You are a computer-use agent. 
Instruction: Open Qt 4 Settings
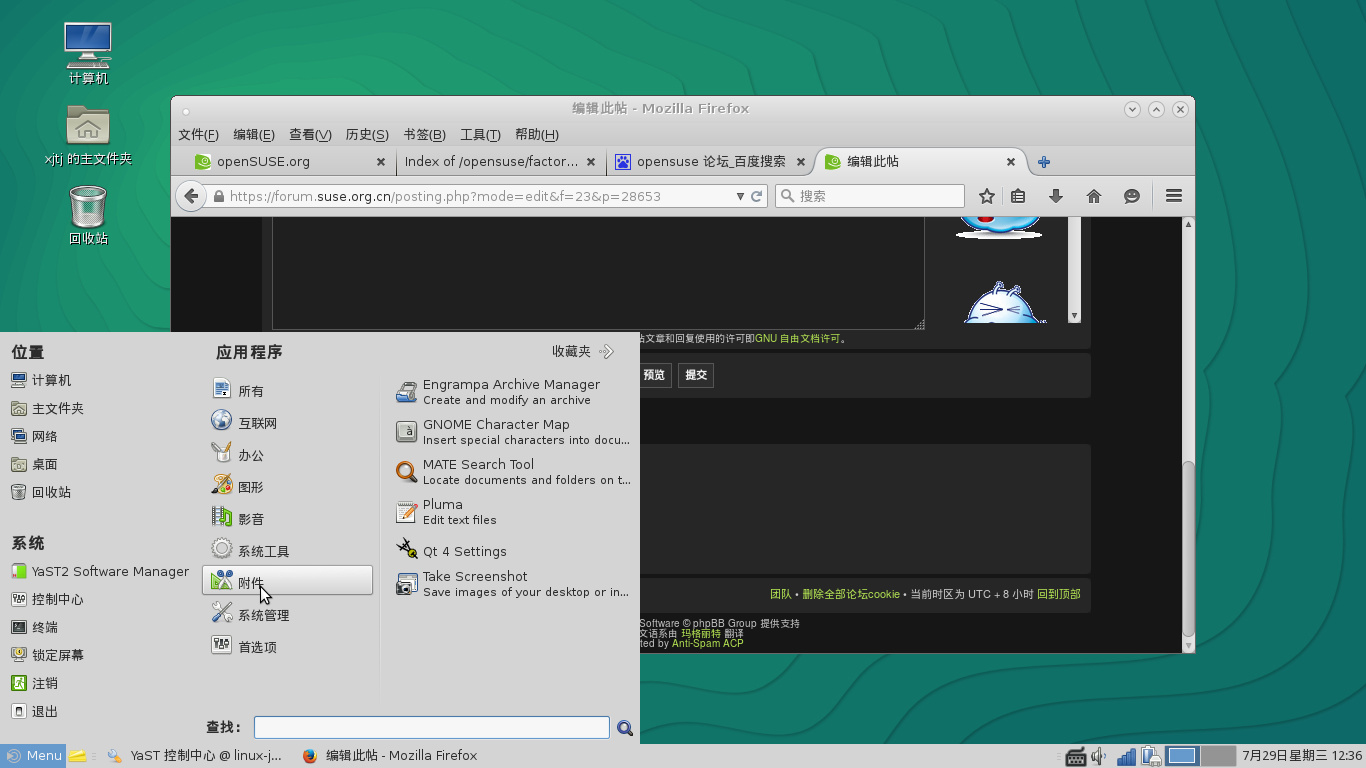click(513, 551)
